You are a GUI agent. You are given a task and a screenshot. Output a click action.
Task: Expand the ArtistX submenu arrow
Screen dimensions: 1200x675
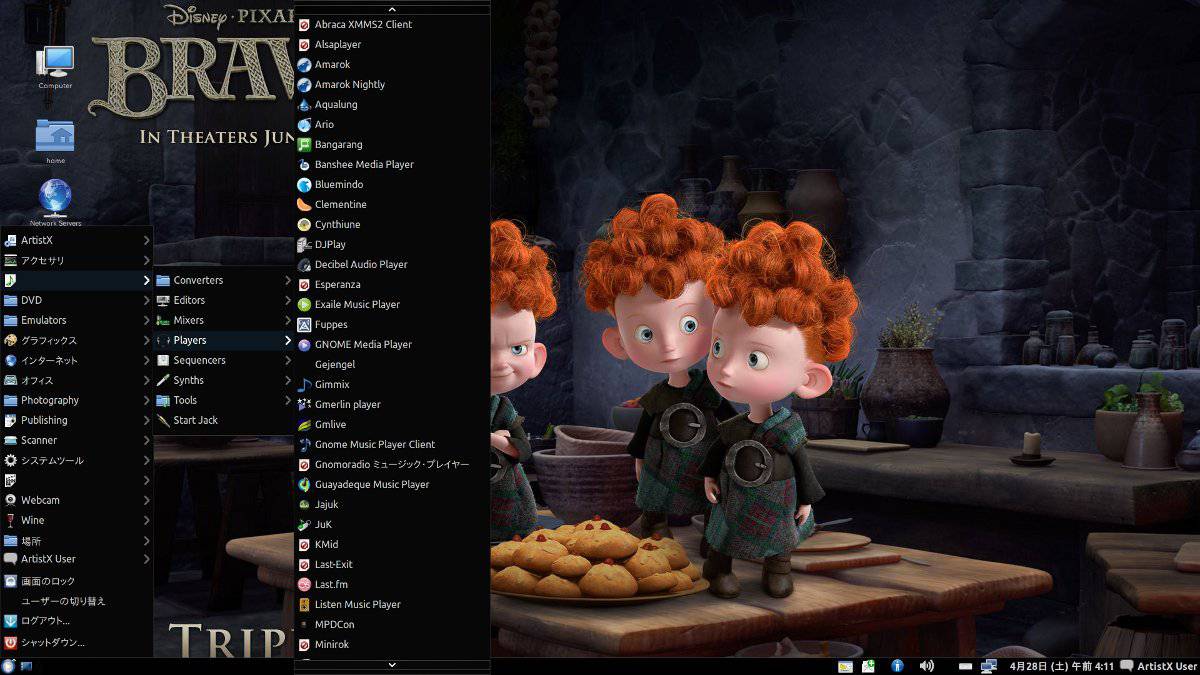coord(146,240)
